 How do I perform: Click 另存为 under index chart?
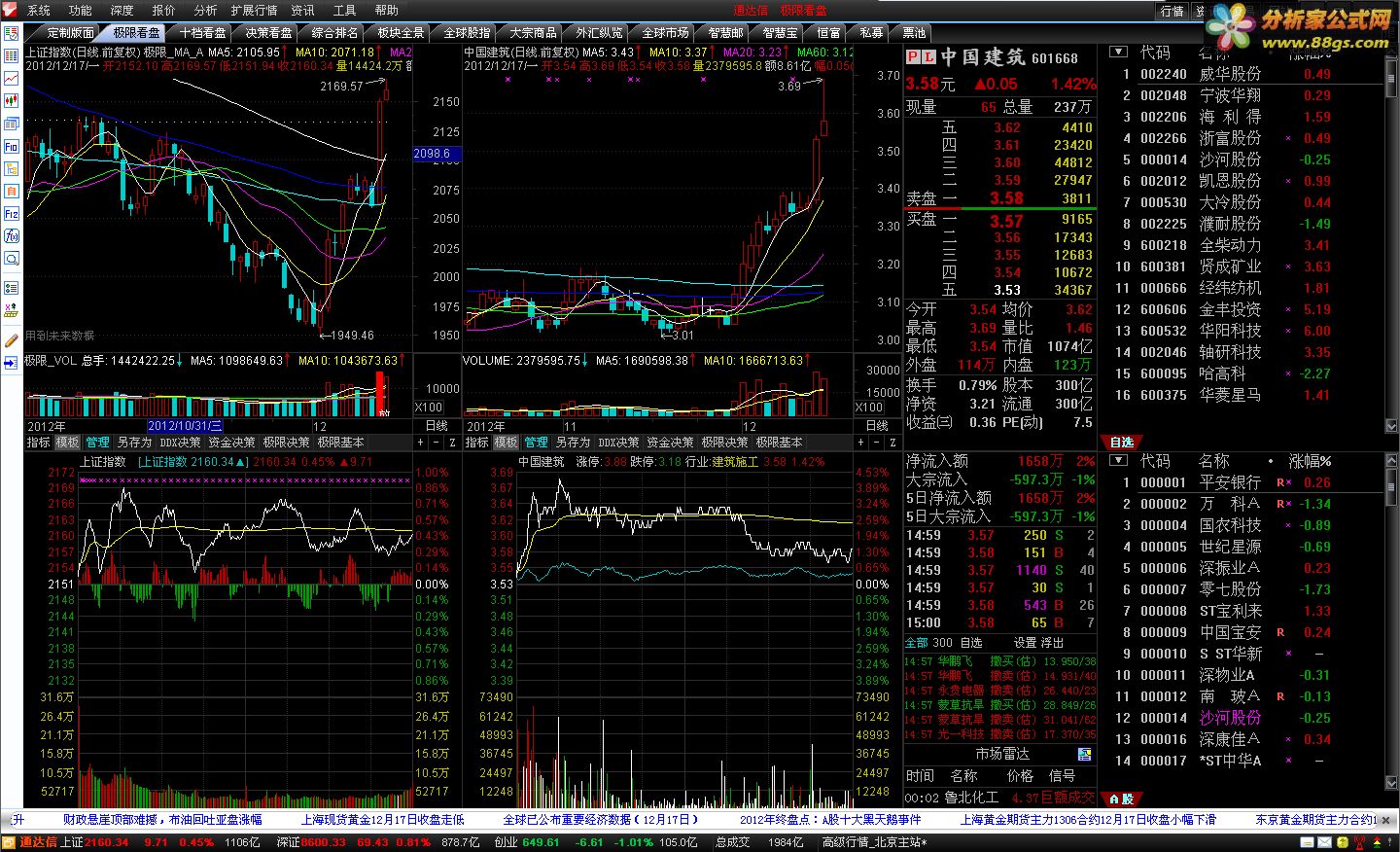coord(134,443)
